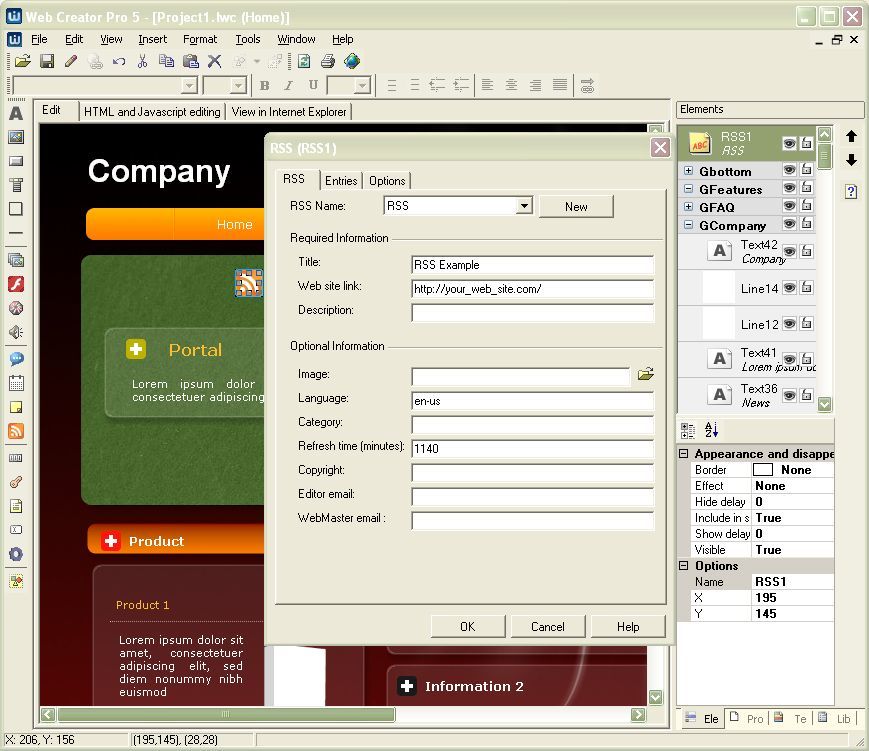869x751 pixels.
Task: Collapse the Options properties section
Action: [x=684, y=565]
